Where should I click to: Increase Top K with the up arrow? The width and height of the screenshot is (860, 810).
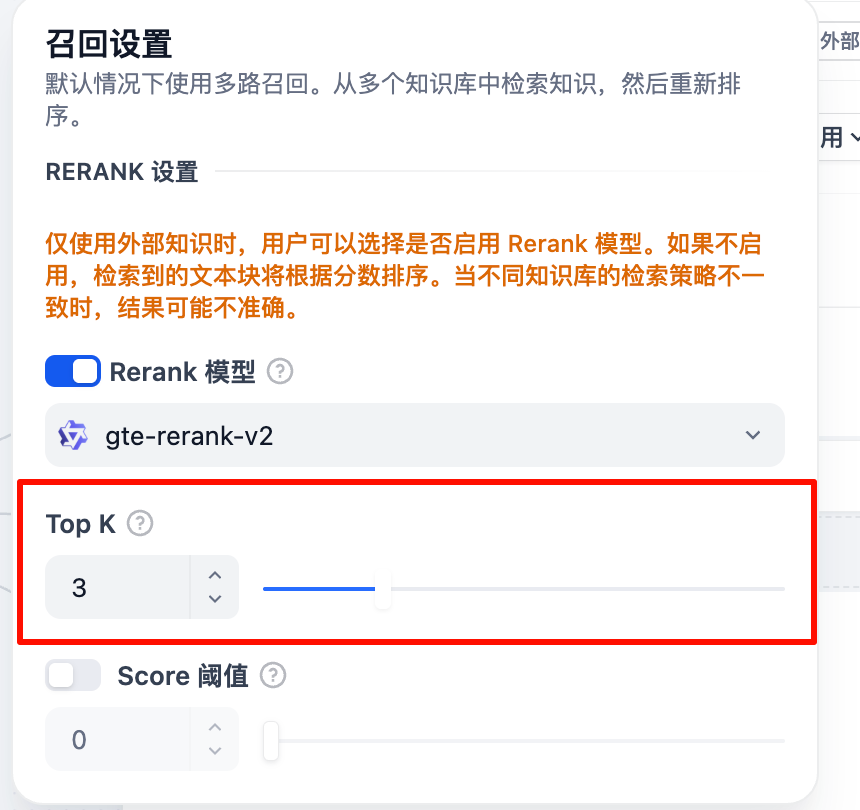click(x=214, y=576)
